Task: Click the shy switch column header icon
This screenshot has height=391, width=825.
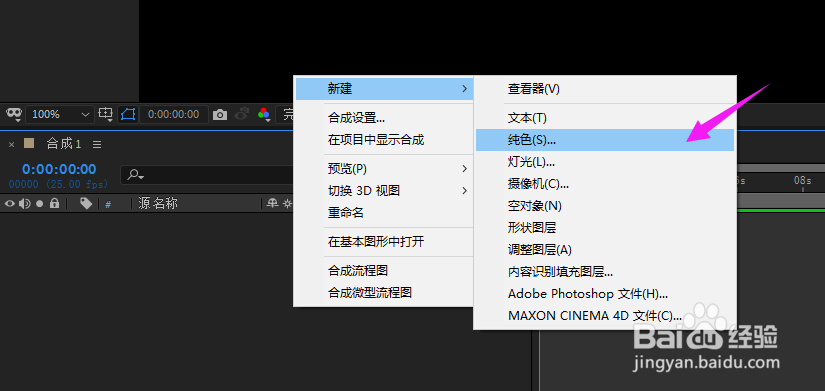Action: tap(273, 203)
